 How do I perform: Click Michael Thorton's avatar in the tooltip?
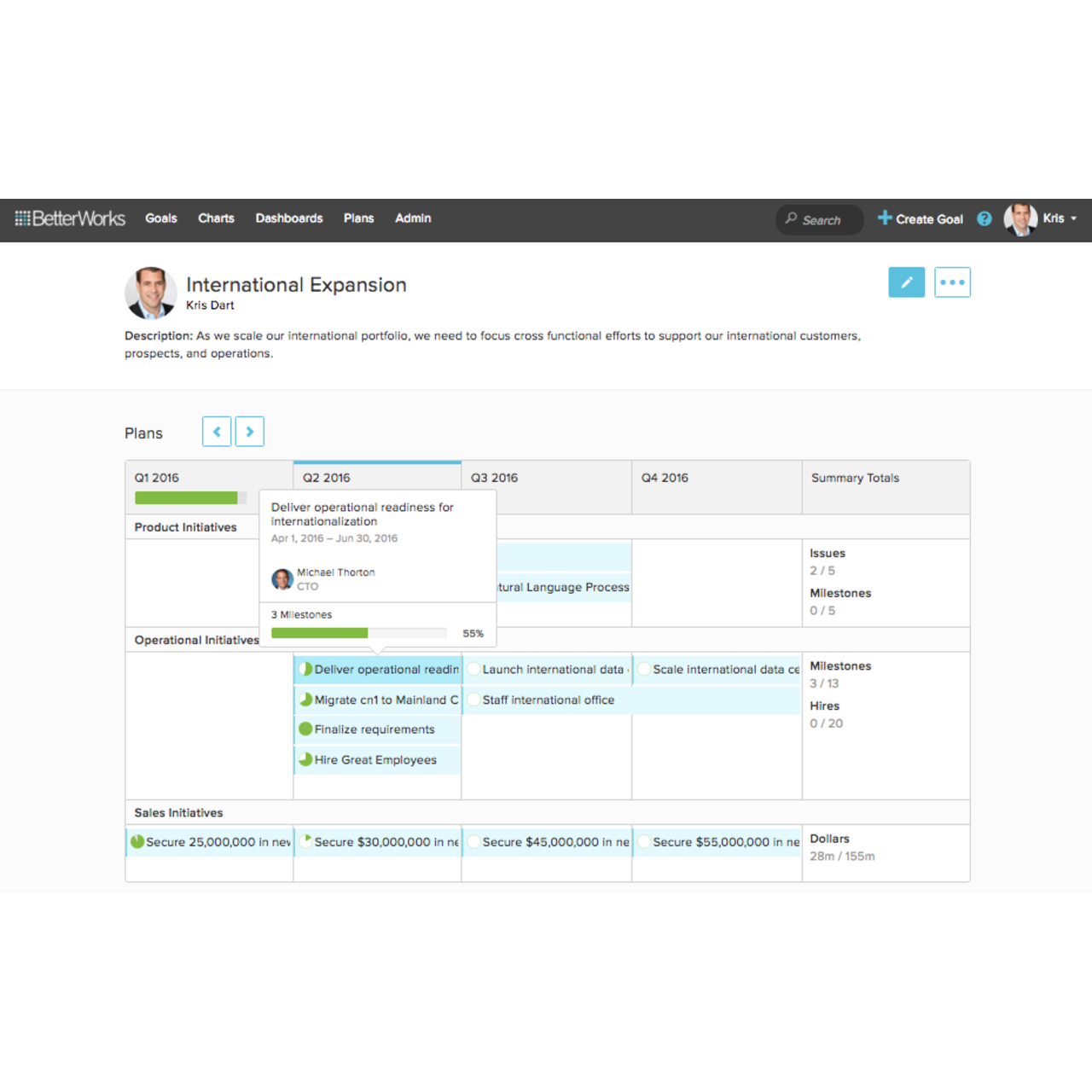(282, 578)
